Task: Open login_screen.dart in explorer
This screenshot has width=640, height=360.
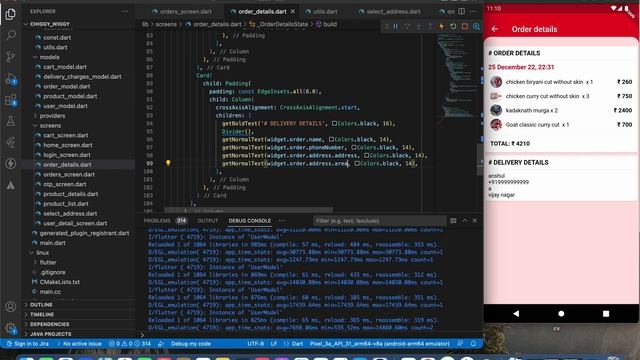Action: point(67,155)
